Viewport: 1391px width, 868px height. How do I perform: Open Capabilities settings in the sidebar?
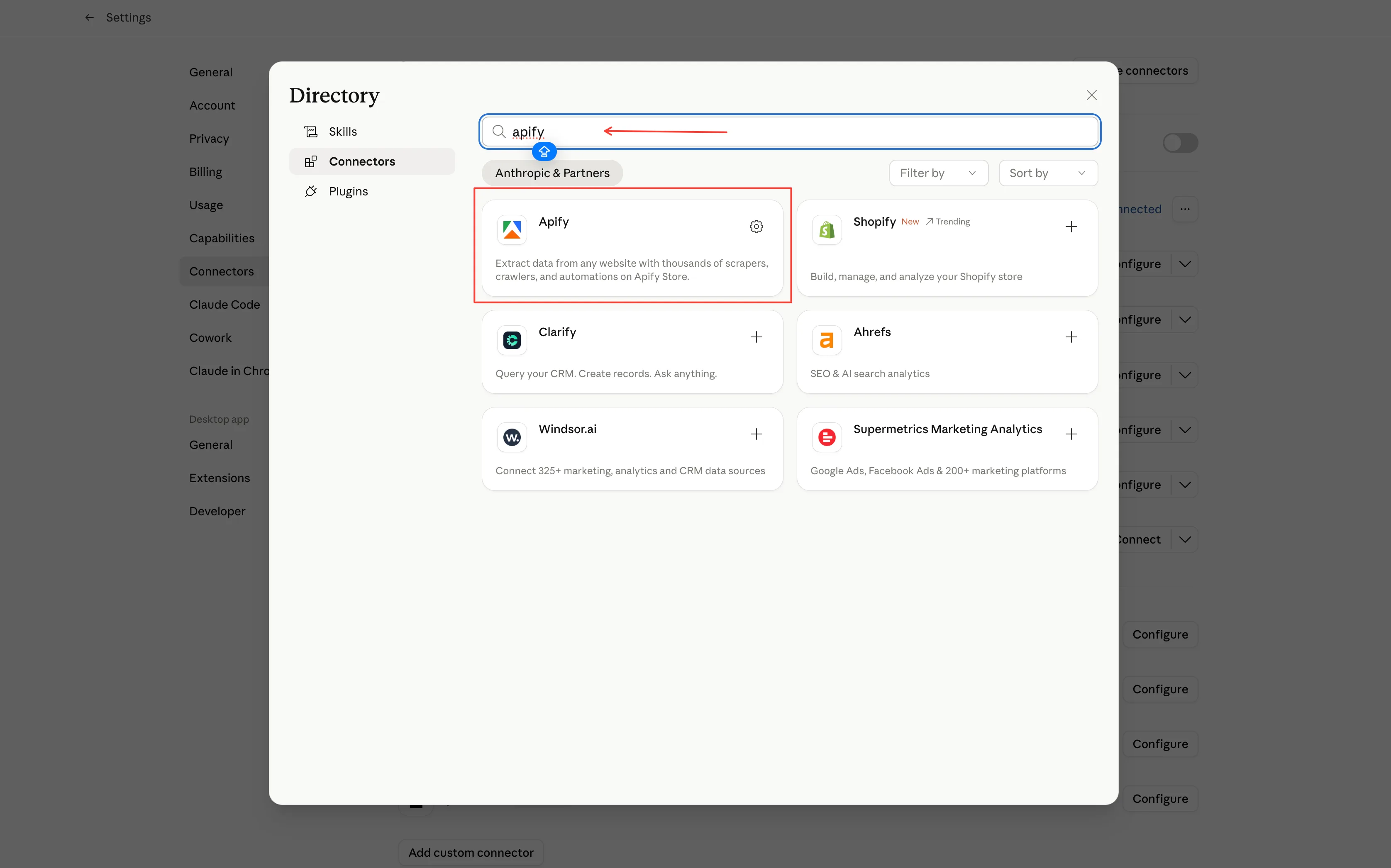tap(222, 238)
